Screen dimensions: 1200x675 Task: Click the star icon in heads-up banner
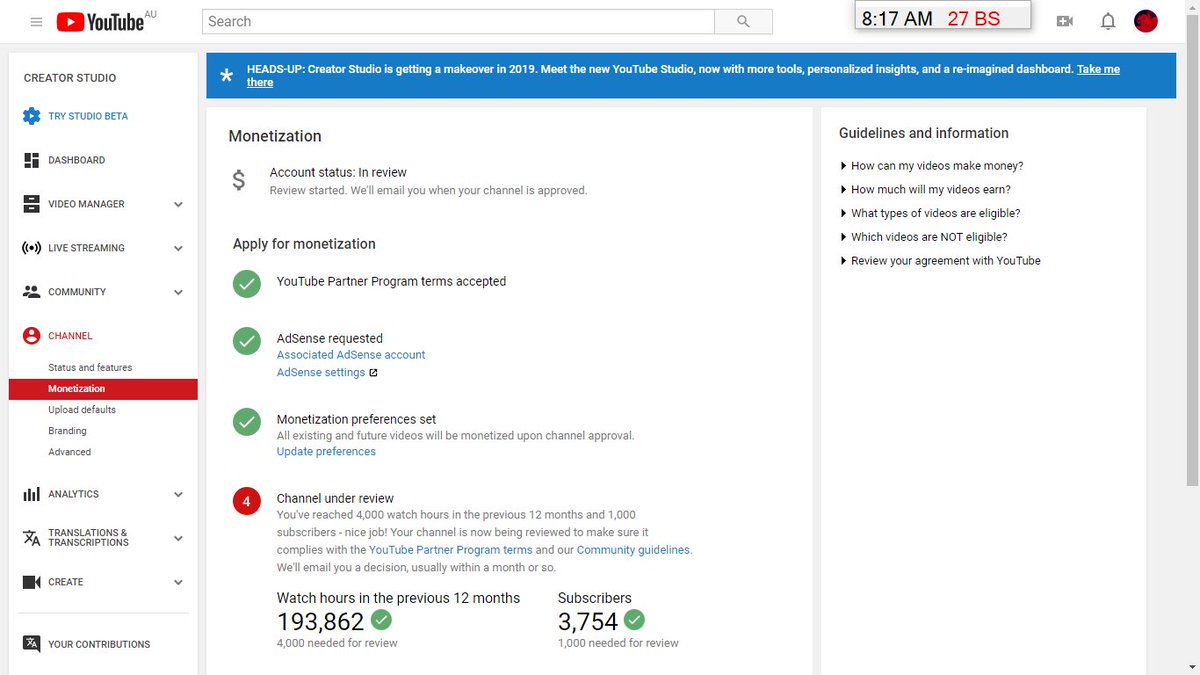226,76
